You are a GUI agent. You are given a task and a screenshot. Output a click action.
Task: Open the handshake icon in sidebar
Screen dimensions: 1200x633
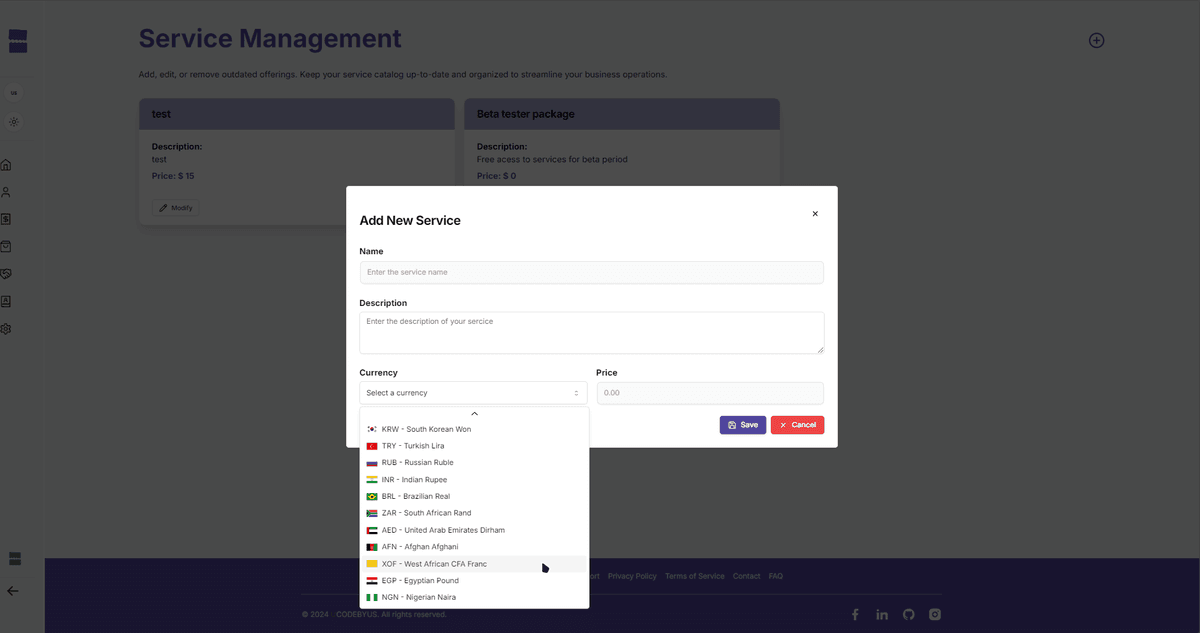pos(6,274)
